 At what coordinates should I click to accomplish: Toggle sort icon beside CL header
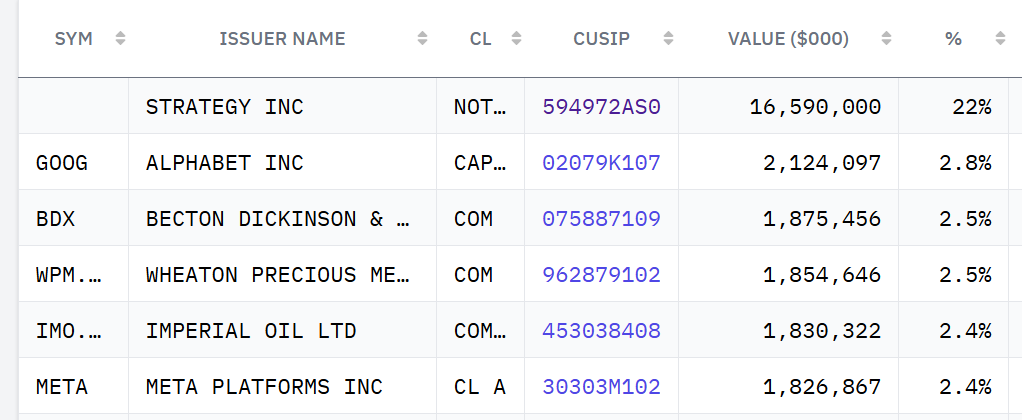pyautogui.click(x=516, y=38)
